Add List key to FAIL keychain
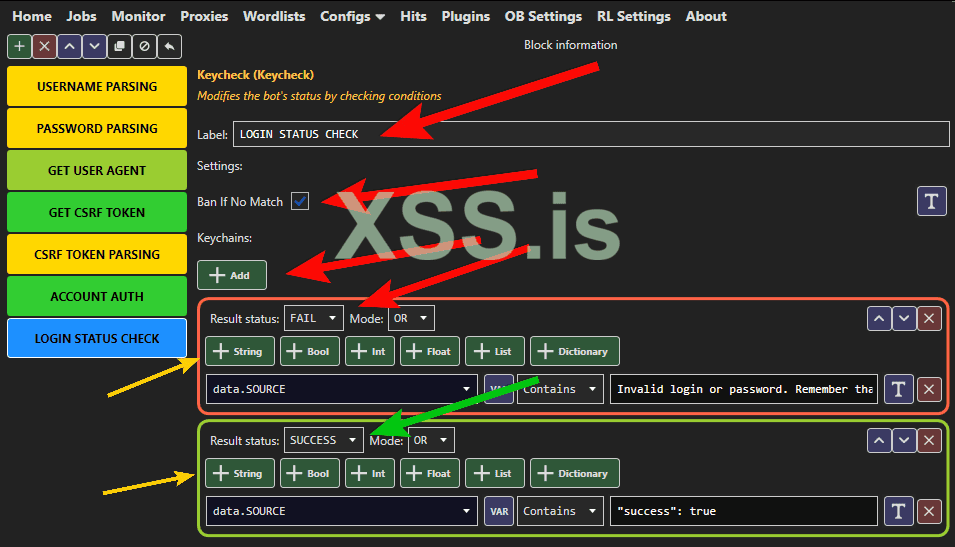The height and width of the screenshot is (547, 955). 495,351
